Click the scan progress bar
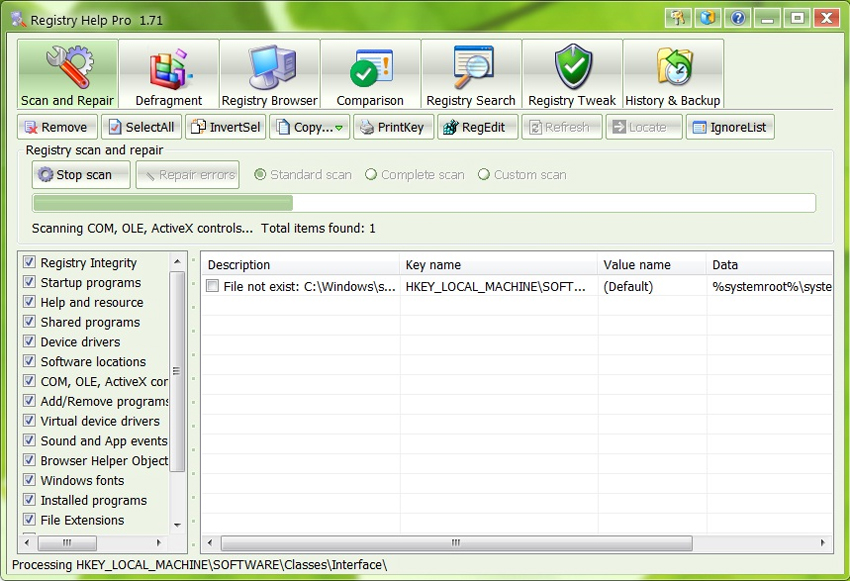The height and width of the screenshot is (581, 850). (423, 203)
